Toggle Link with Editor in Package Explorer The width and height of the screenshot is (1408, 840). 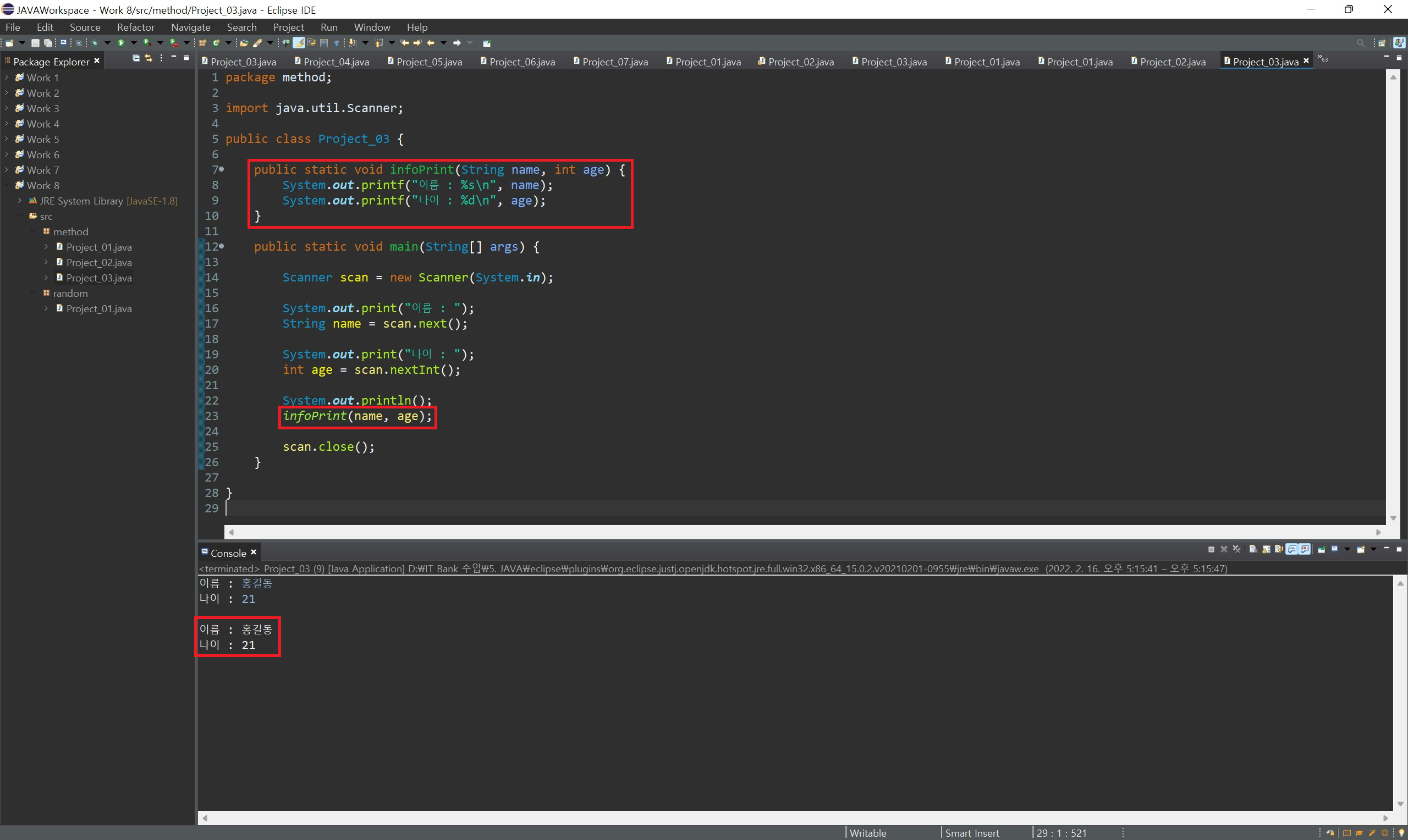pyautogui.click(x=148, y=58)
